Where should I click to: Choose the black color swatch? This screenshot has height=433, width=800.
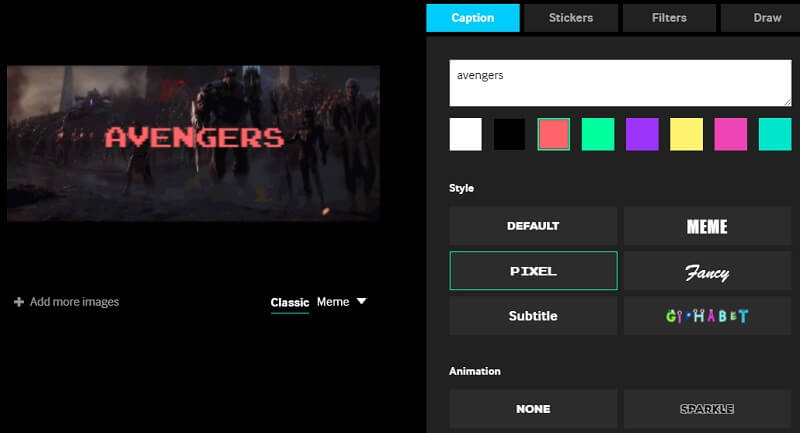509,134
